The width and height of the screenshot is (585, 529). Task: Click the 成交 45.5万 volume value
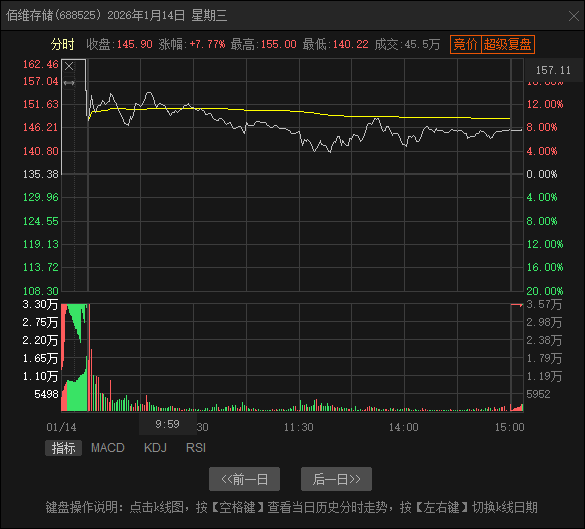point(422,44)
